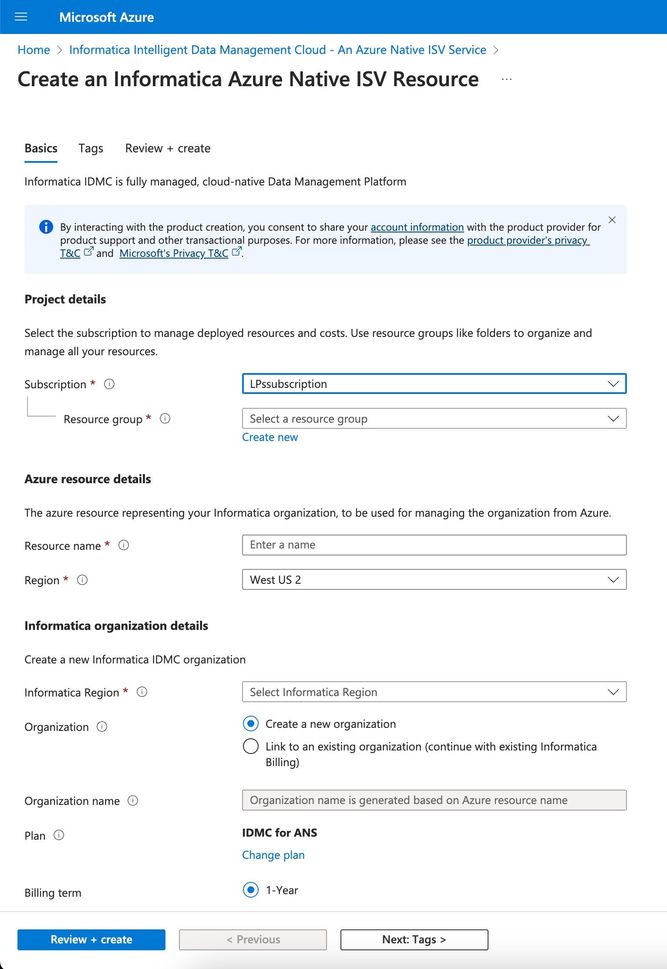Dismiss the consent information banner
667x969 pixels.
[612, 220]
